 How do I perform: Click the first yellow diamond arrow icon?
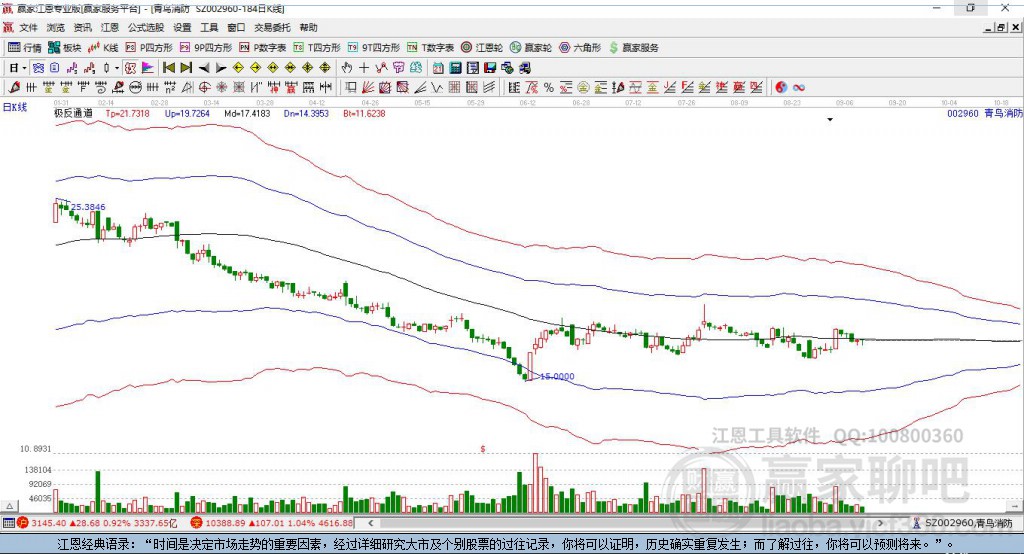[238, 68]
